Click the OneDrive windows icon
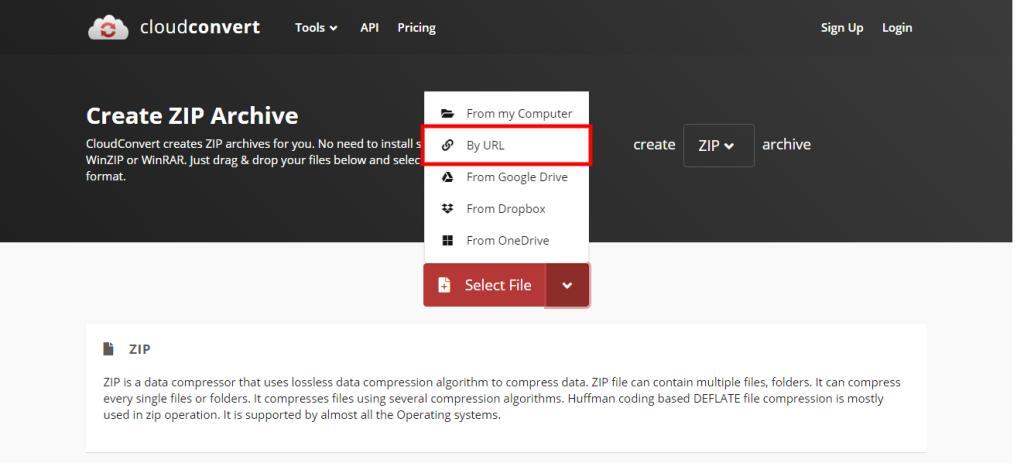 (447, 240)
